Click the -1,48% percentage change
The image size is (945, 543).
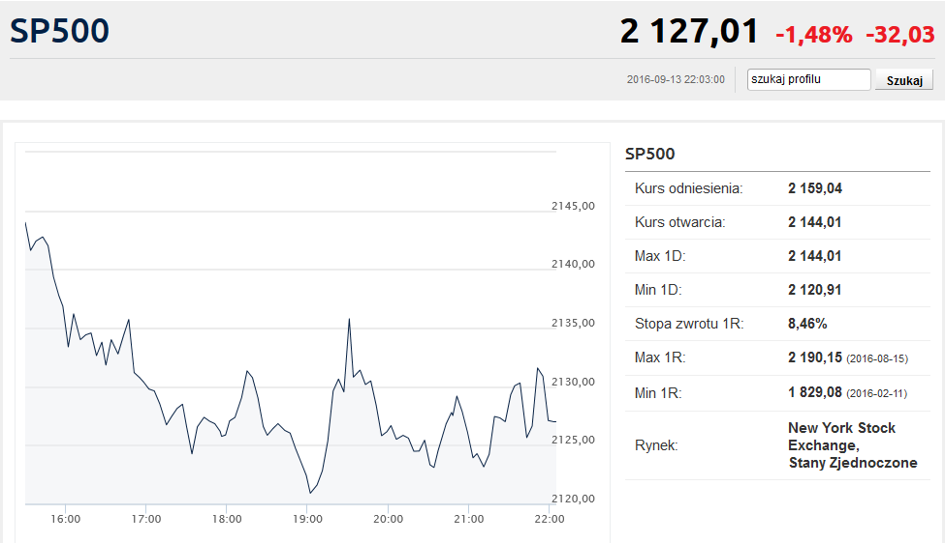coord(814,35)
